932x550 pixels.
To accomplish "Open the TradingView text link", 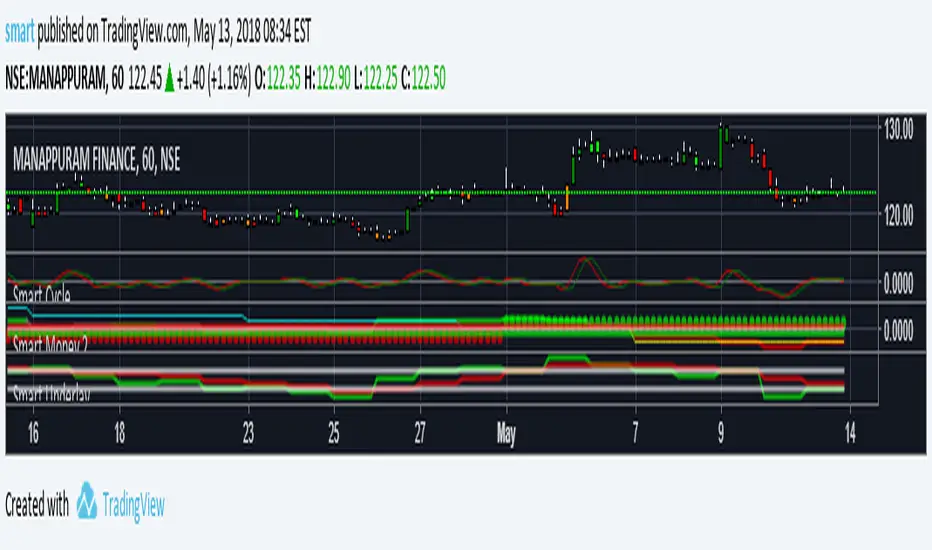I will [x=133, y=505].
